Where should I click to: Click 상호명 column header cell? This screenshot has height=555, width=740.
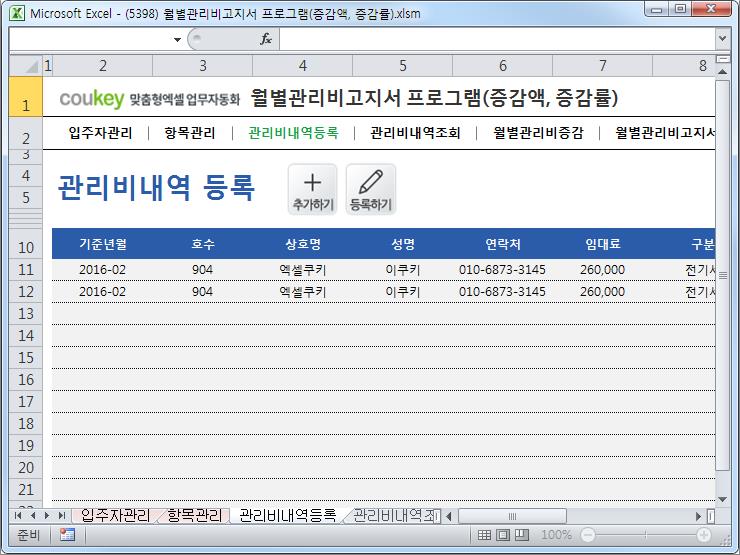(303, 244)
